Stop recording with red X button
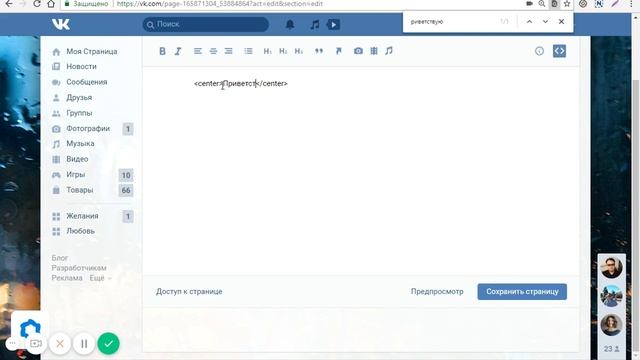The width and height of the screenshot is (640, 360). 60,344
